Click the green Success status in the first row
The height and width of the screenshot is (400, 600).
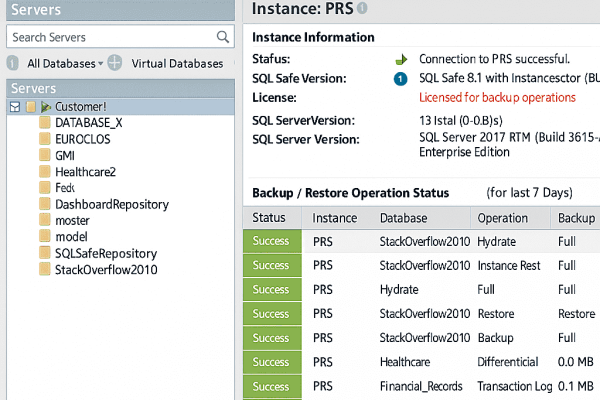(x=270, y=241)
